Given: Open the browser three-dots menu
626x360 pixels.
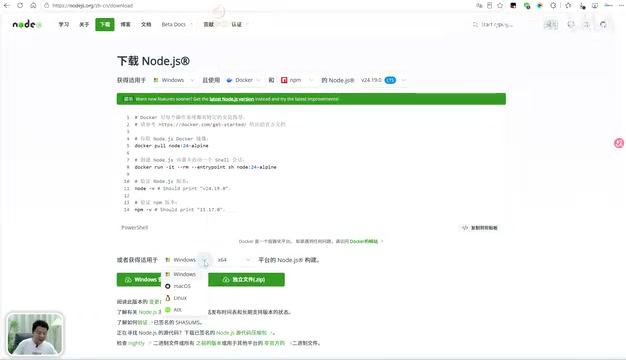Looking at the screenshot, I should [621, 6].
